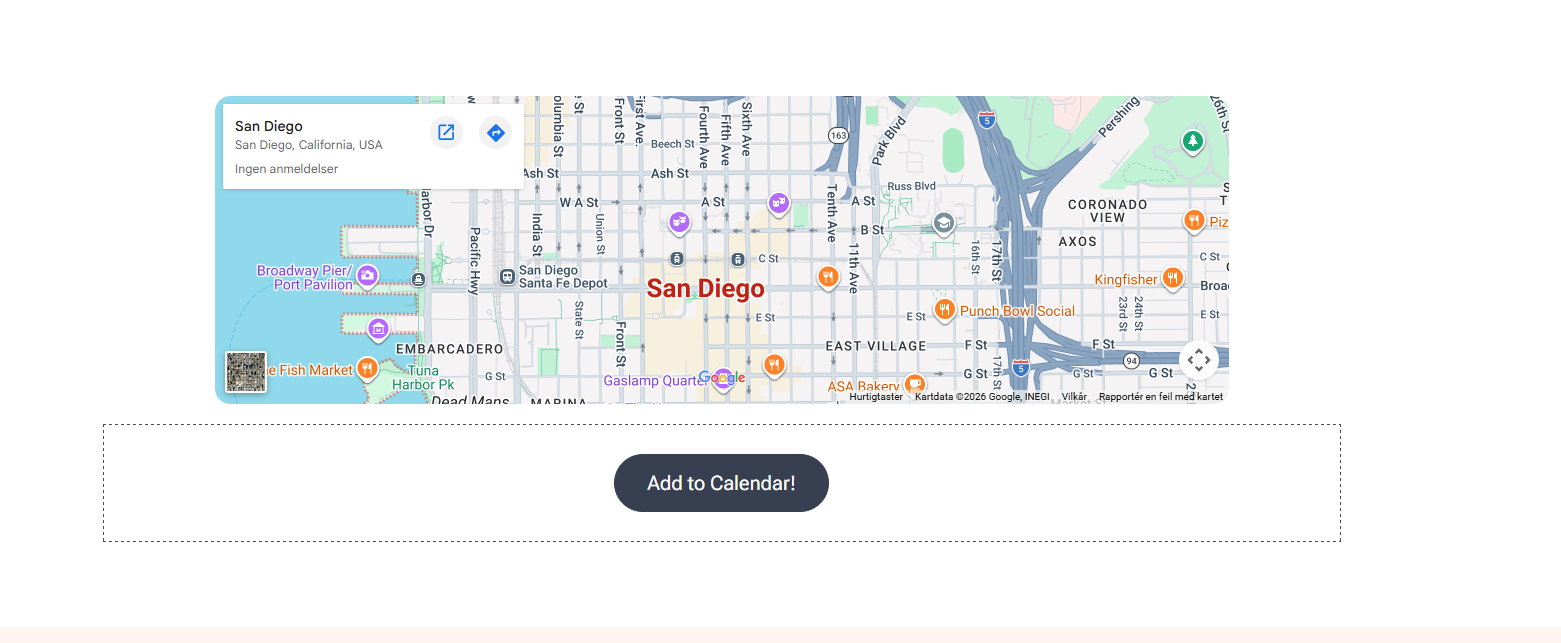Click the Kingfisher restaurant marker
The width and height of the screenshot is (1561, 643).
[1173, 278]
